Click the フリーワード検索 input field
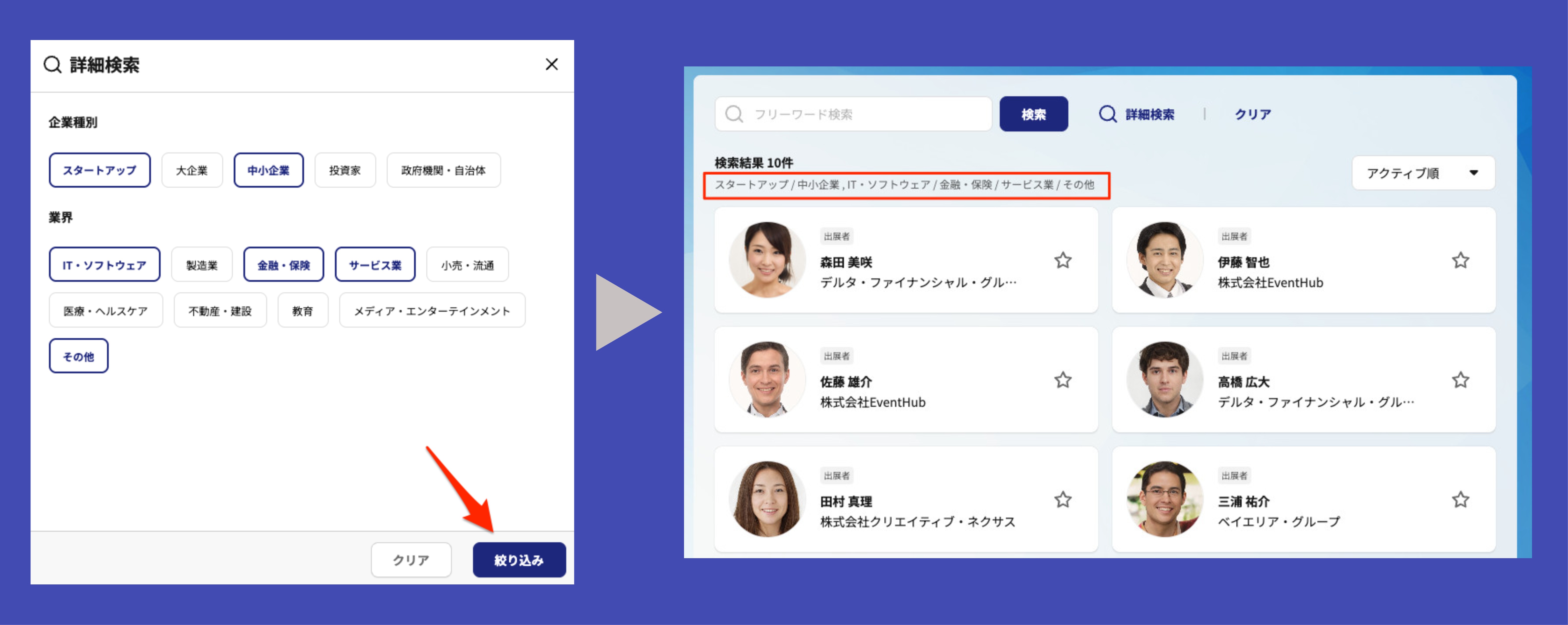1568x625 pixels. pyautogui.click(x=853, y=114)
